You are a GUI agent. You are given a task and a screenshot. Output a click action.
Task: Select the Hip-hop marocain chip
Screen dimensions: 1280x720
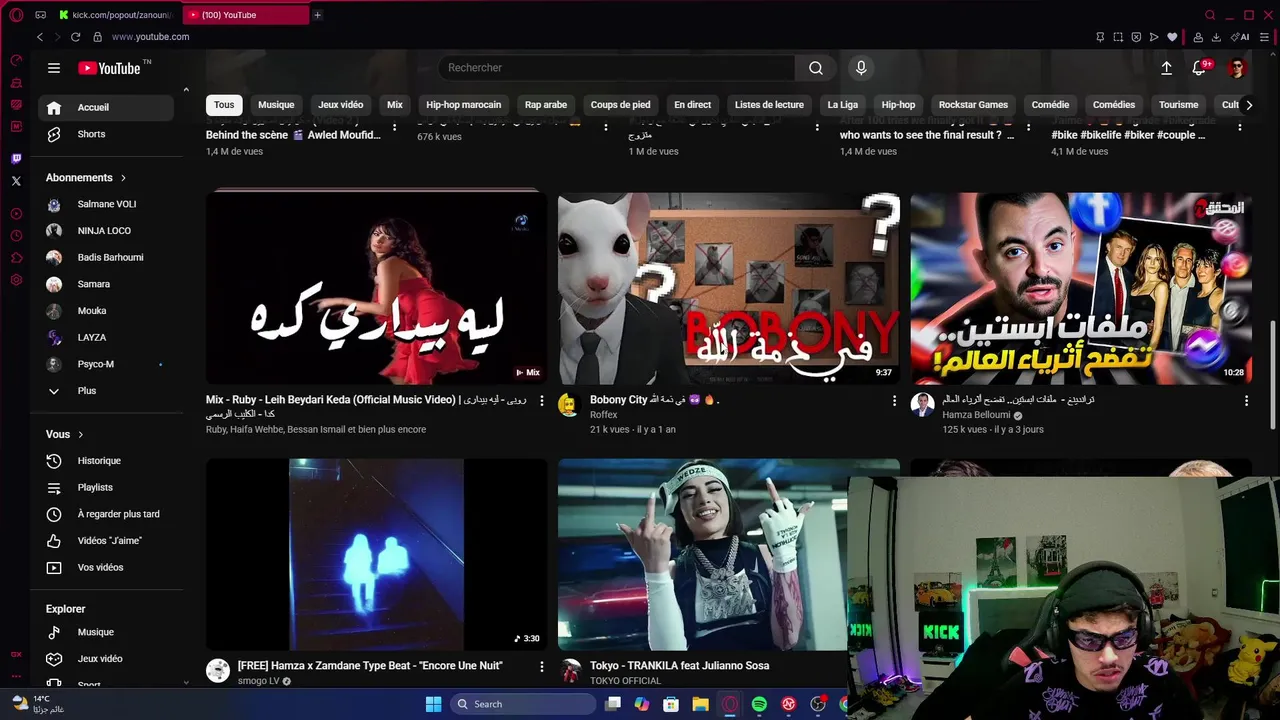464,105
